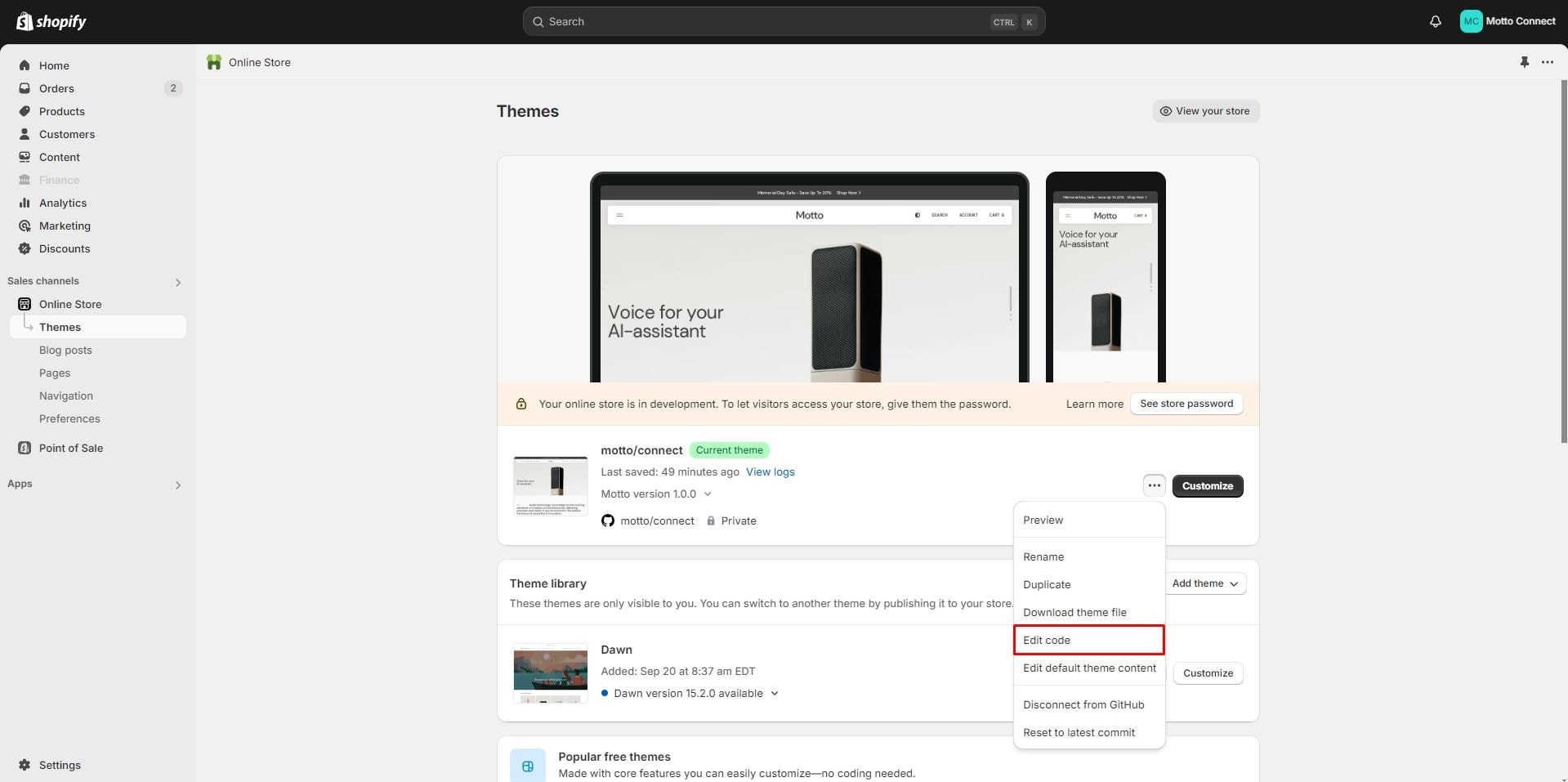This screenshot has height=782, width=1568.
Task: Expand Dawn version 15.2.0 available dropdown
Action: click(x=774, y=694)
